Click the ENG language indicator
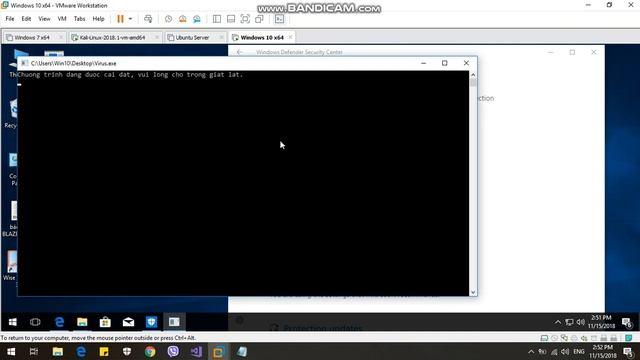640x360 pixels. (579, 352)
